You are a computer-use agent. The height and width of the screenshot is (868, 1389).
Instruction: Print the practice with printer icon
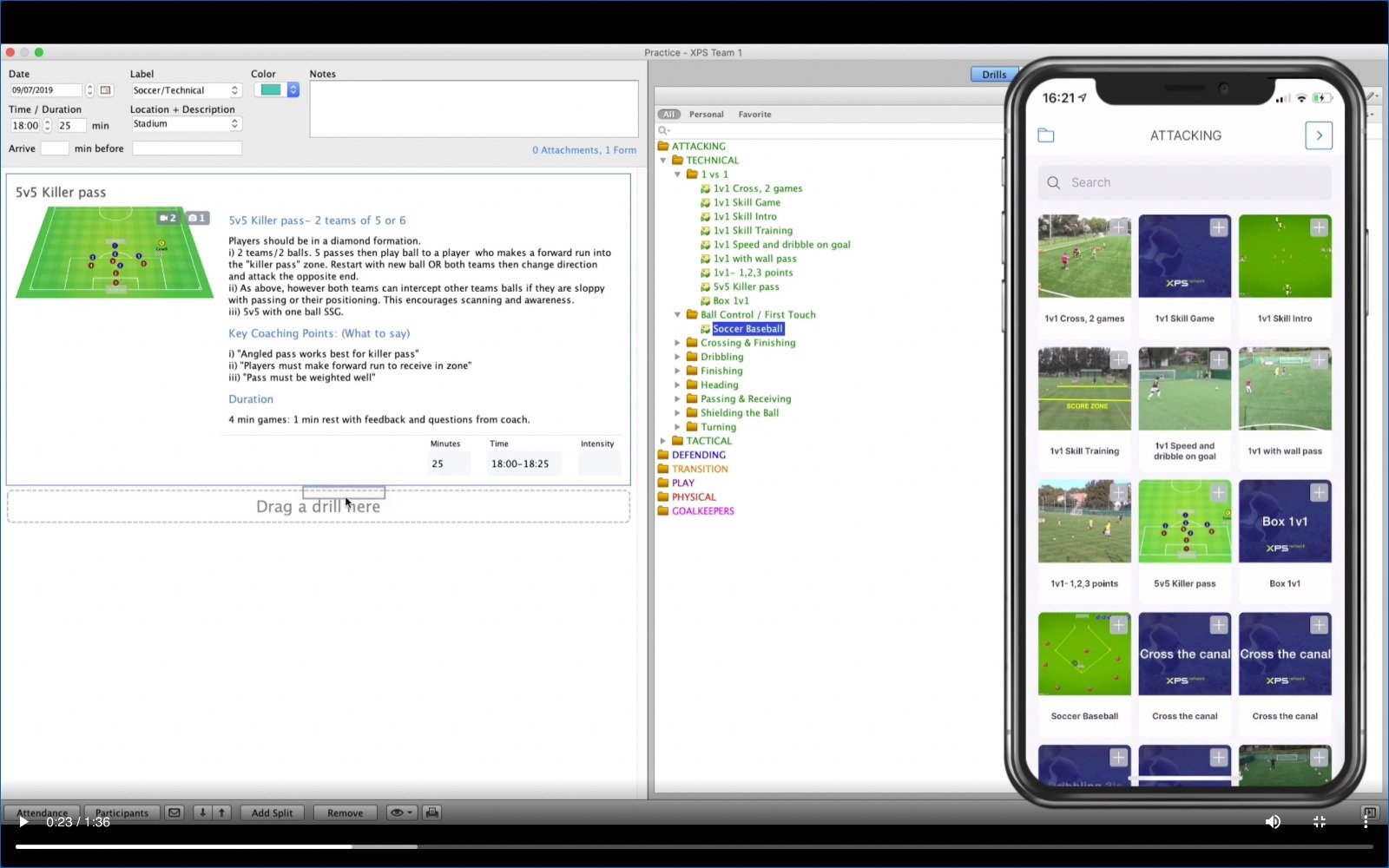[x=431, y=812]
